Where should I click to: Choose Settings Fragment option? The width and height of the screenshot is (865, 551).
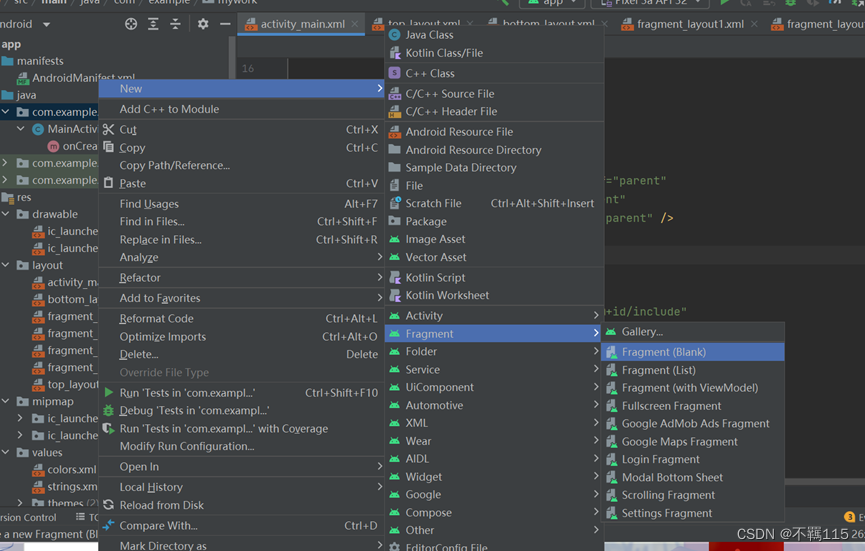693,513
